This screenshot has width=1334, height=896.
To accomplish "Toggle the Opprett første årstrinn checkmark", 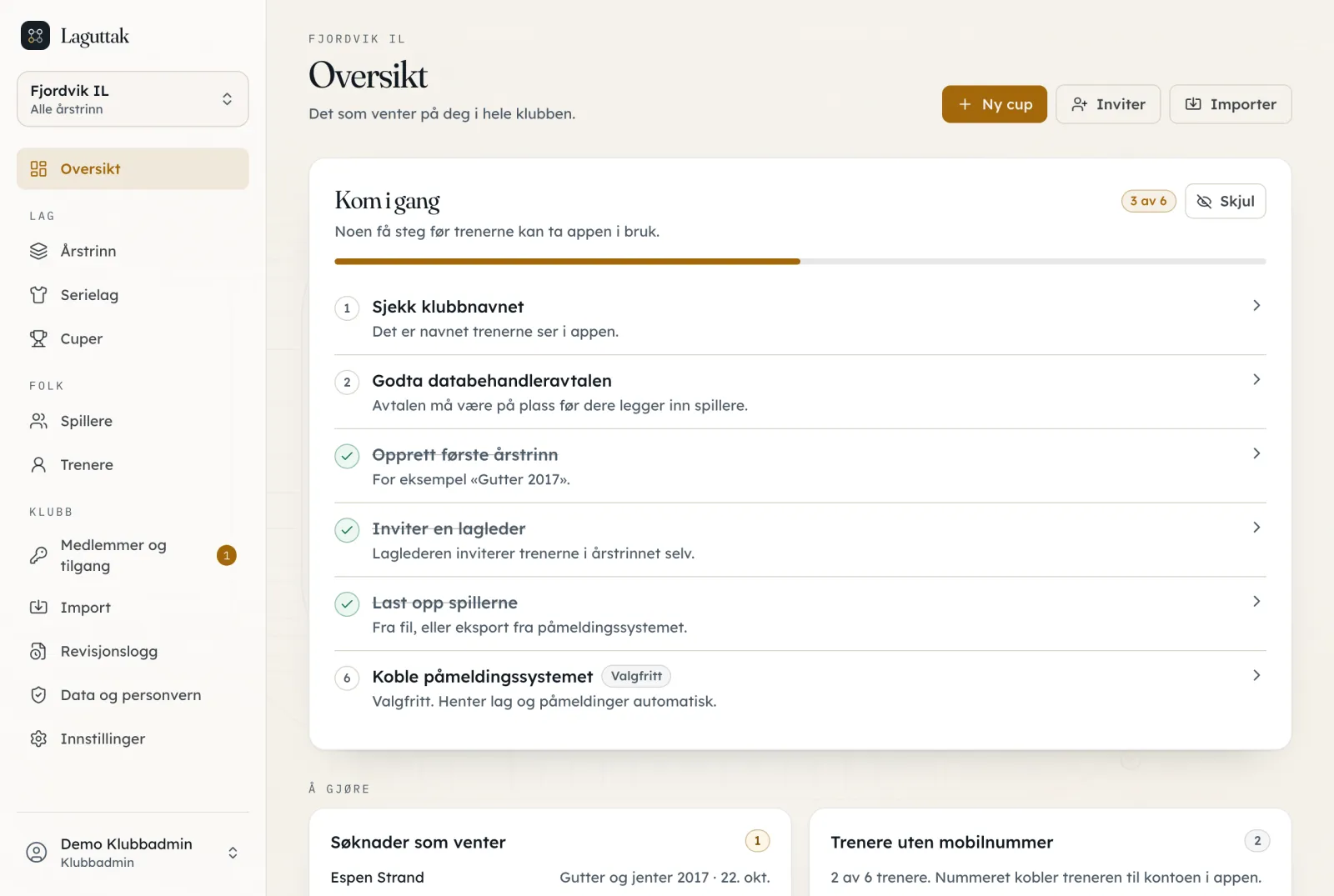I will click(347, 456).
